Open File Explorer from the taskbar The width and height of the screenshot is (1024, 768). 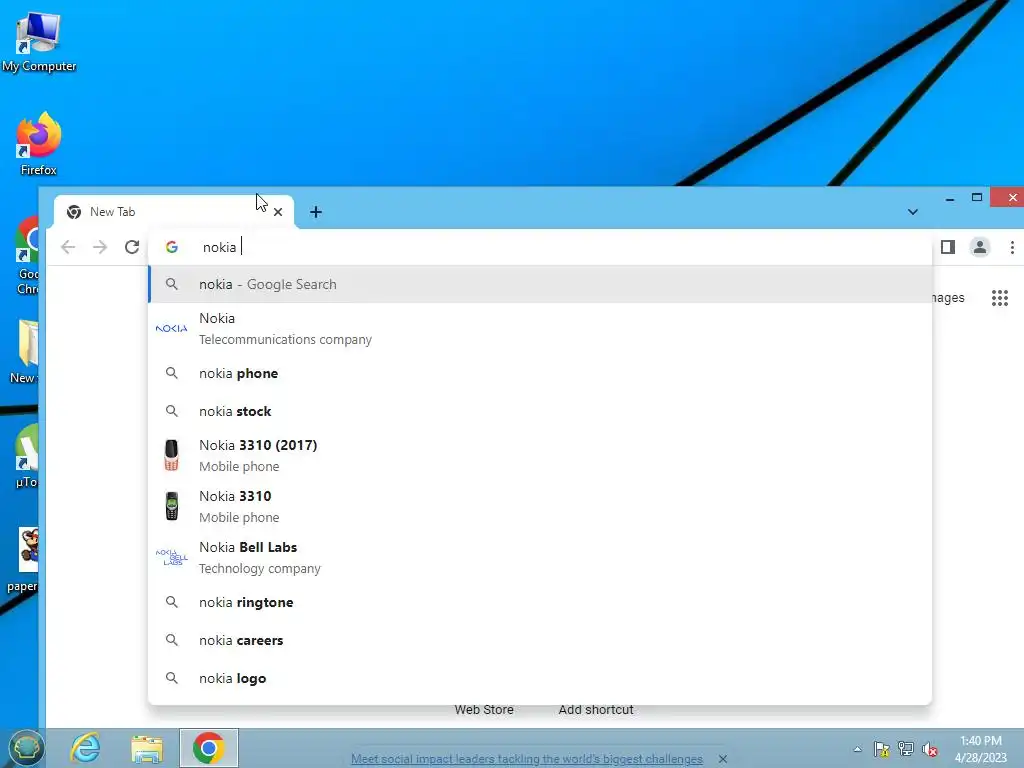tap(147, 748)
